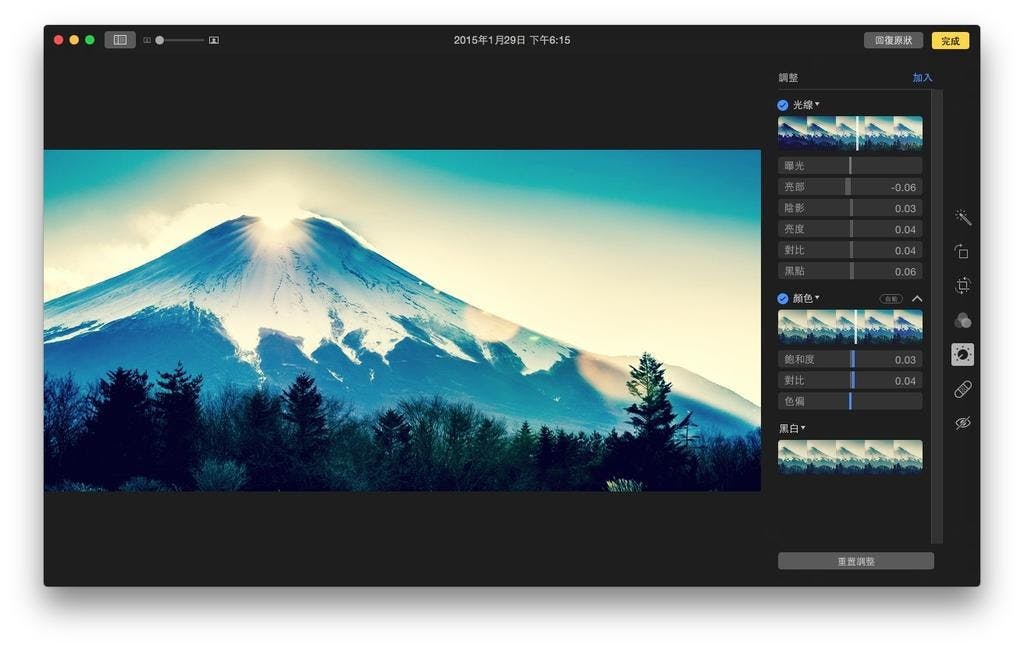This screenshot has height=649, width=1024.
Task: Select the Rotate tool icon
Action: 962,252
